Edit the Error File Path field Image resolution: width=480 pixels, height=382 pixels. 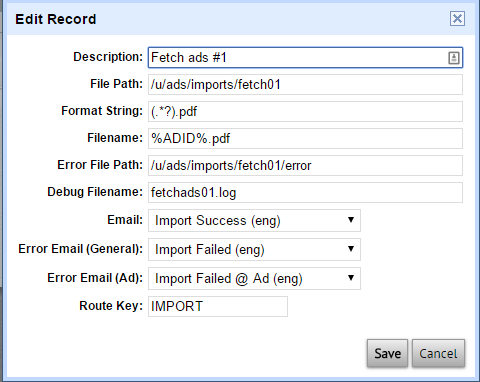305,166
